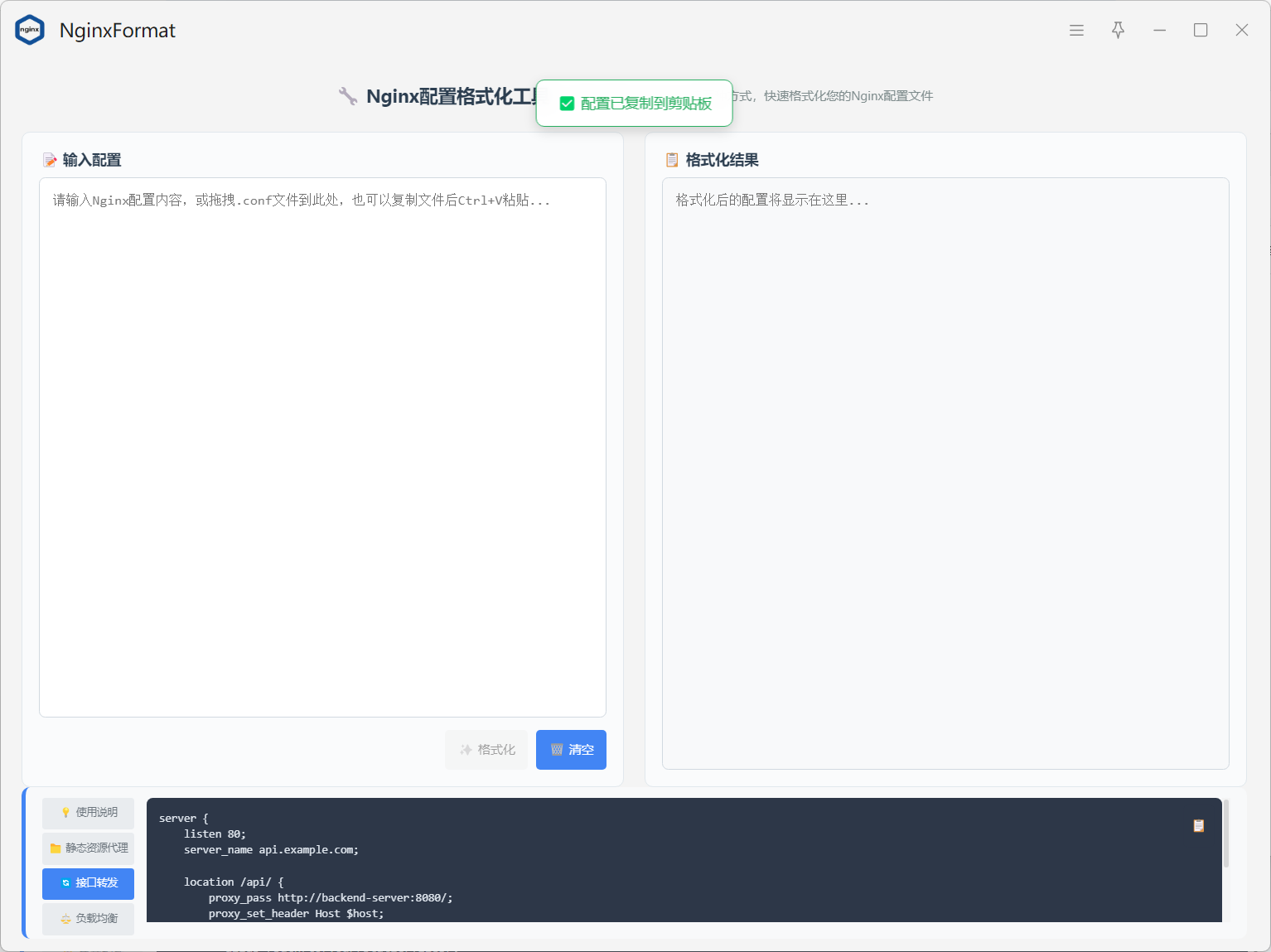Click the 'listen 80;' code line
Image resolution: width=1271 pixels, height=952 pixels.
(215, 834)
